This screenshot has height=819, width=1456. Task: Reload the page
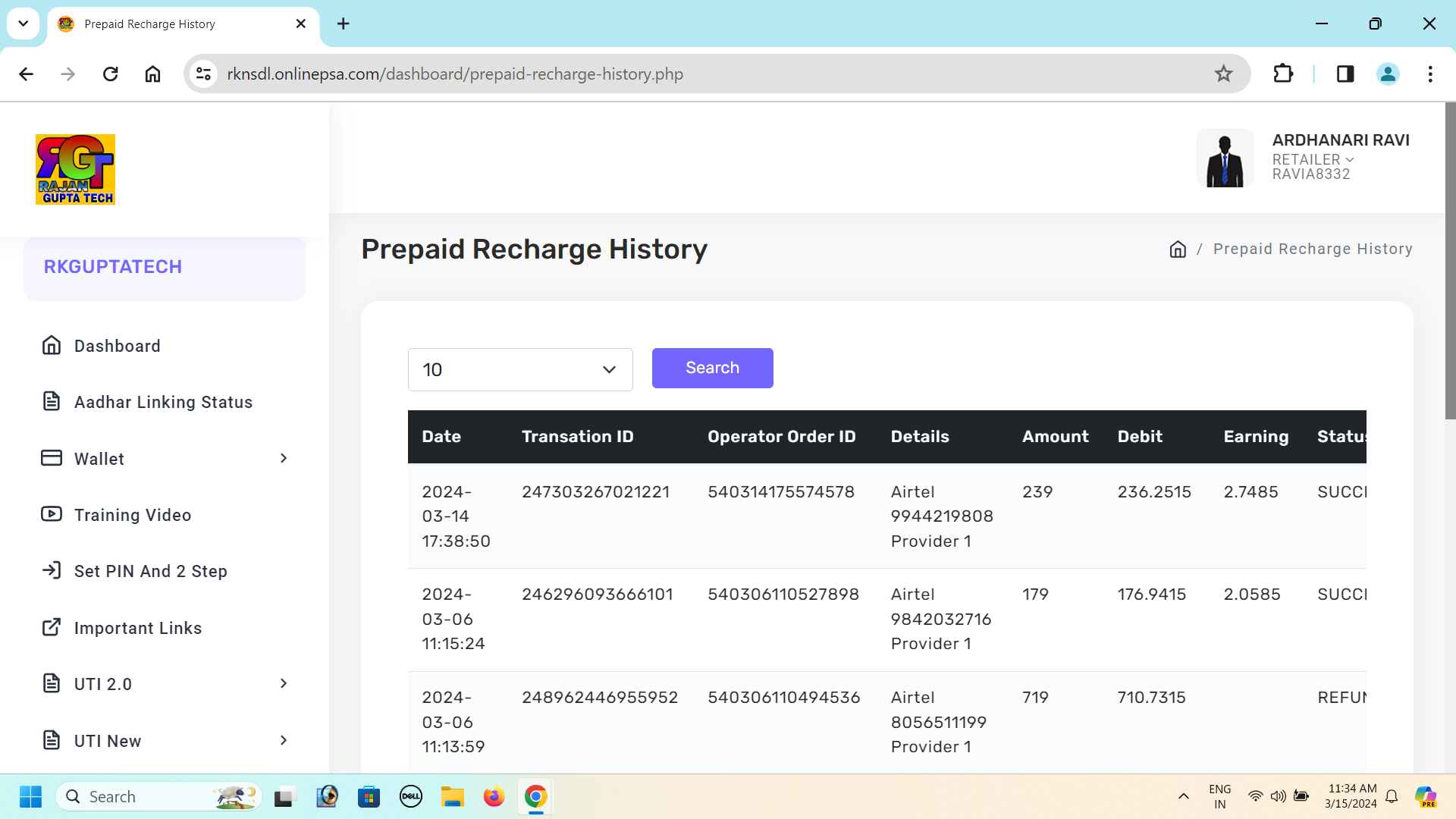tap(111, 74)
